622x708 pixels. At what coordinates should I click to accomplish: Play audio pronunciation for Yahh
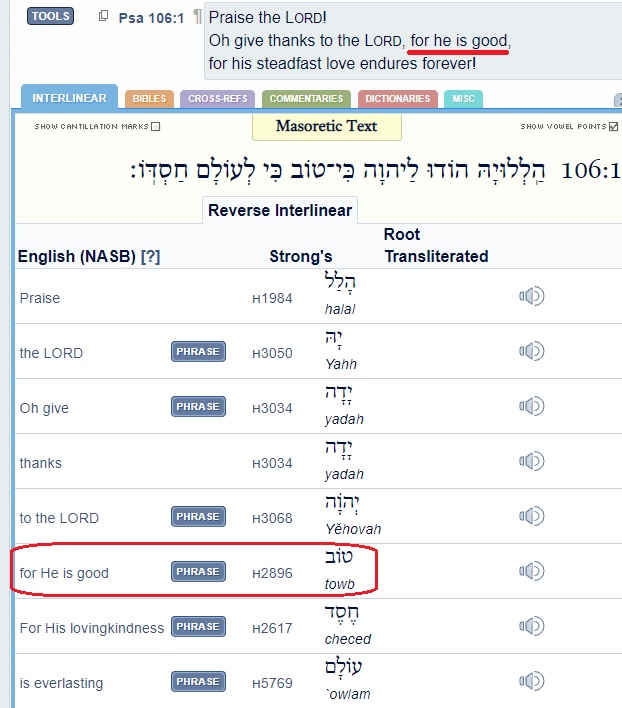coord(531,351)
